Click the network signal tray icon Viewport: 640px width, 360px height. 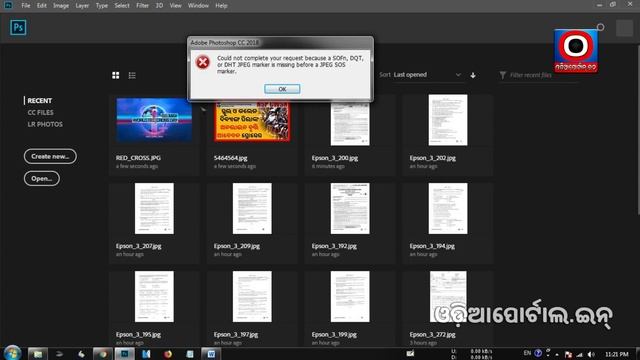[579, 354]
